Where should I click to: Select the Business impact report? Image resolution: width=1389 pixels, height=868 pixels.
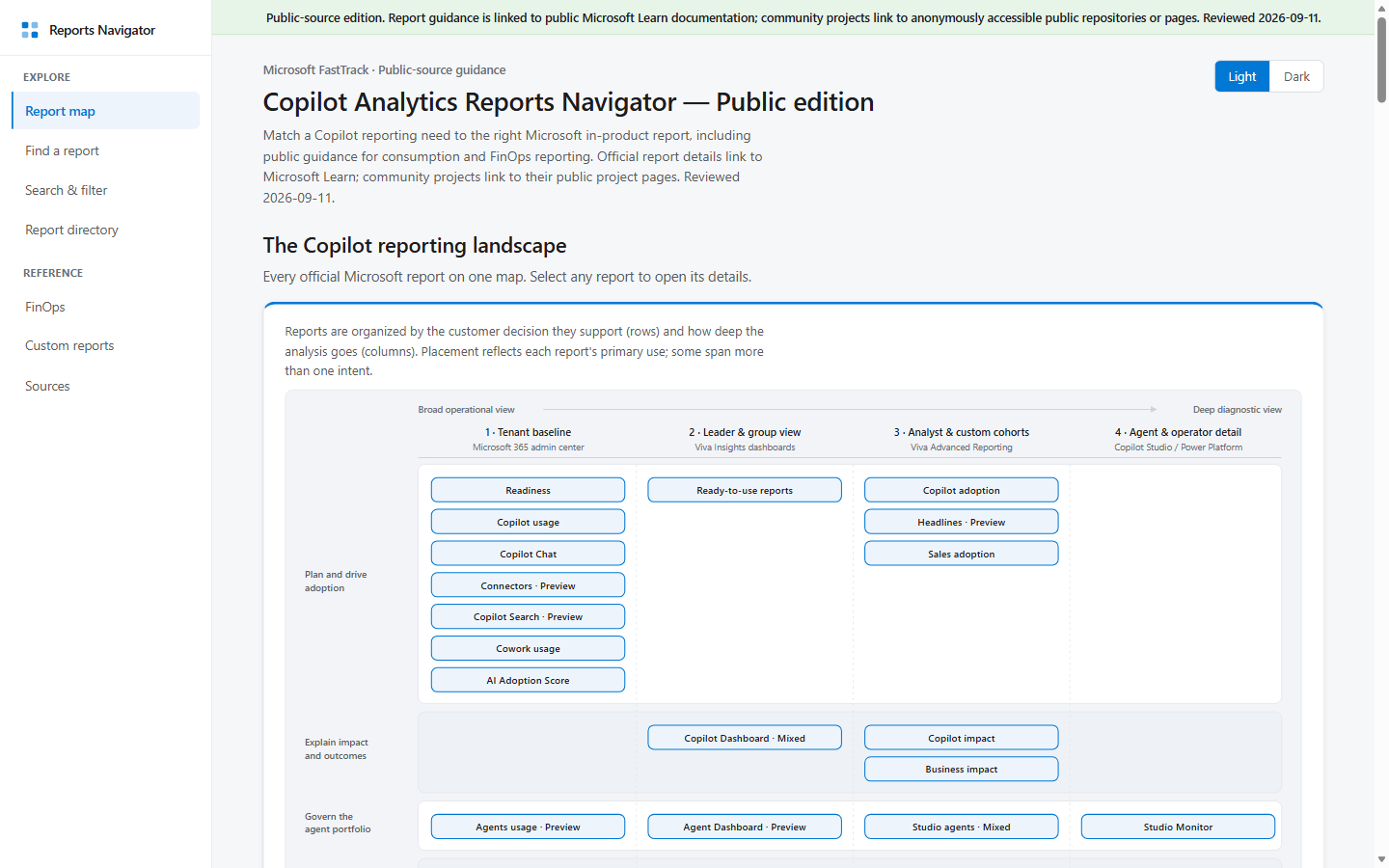(x=962, y=769)
